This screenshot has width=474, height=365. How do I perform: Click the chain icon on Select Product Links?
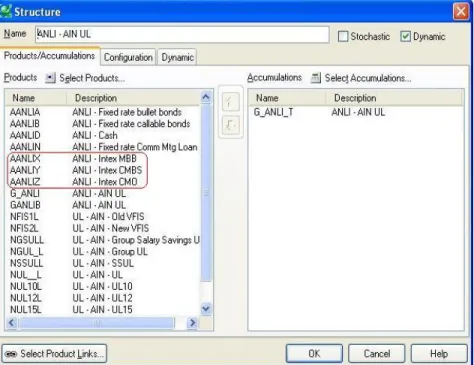pos(11,354)
